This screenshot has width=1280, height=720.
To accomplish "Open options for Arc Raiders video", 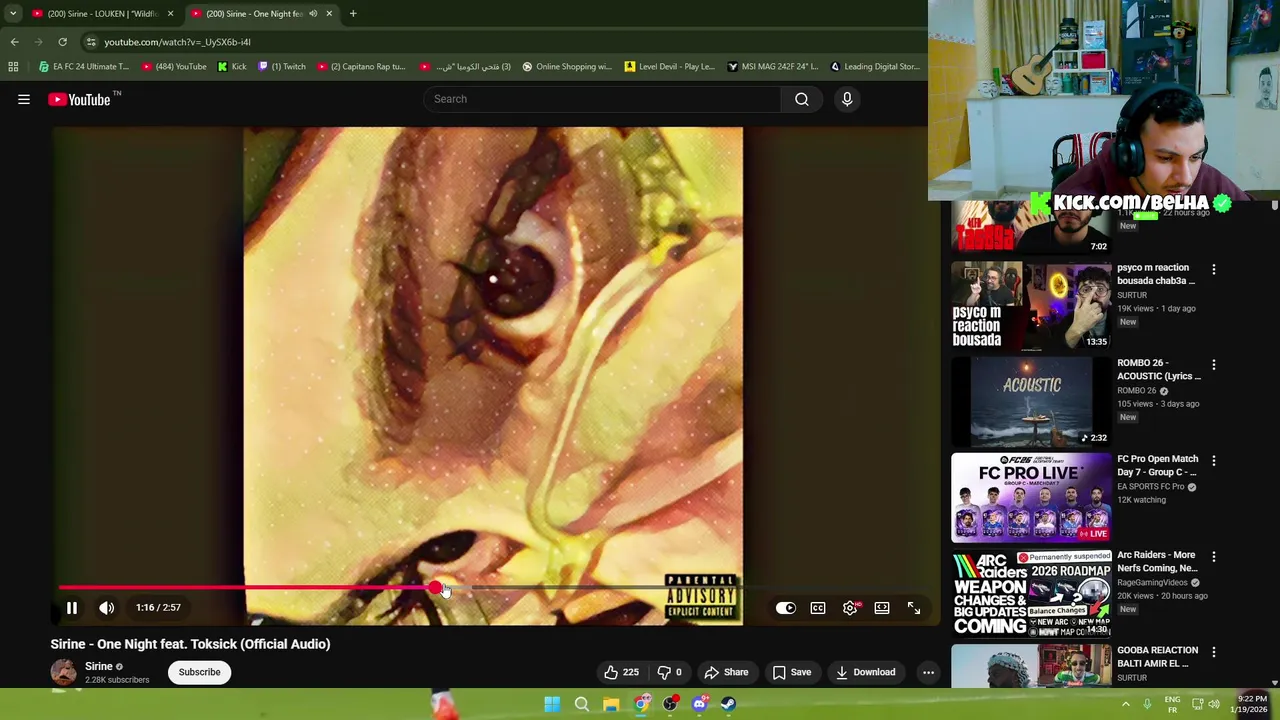I will click(1214, 557).
